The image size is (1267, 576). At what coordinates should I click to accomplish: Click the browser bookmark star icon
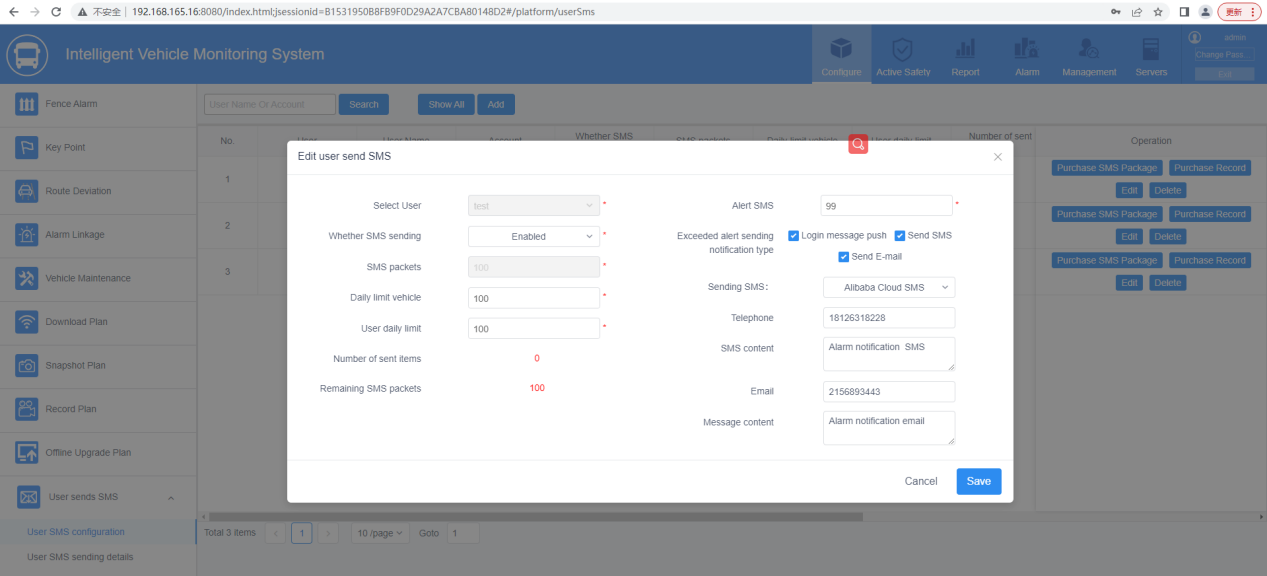point(1158,11)
